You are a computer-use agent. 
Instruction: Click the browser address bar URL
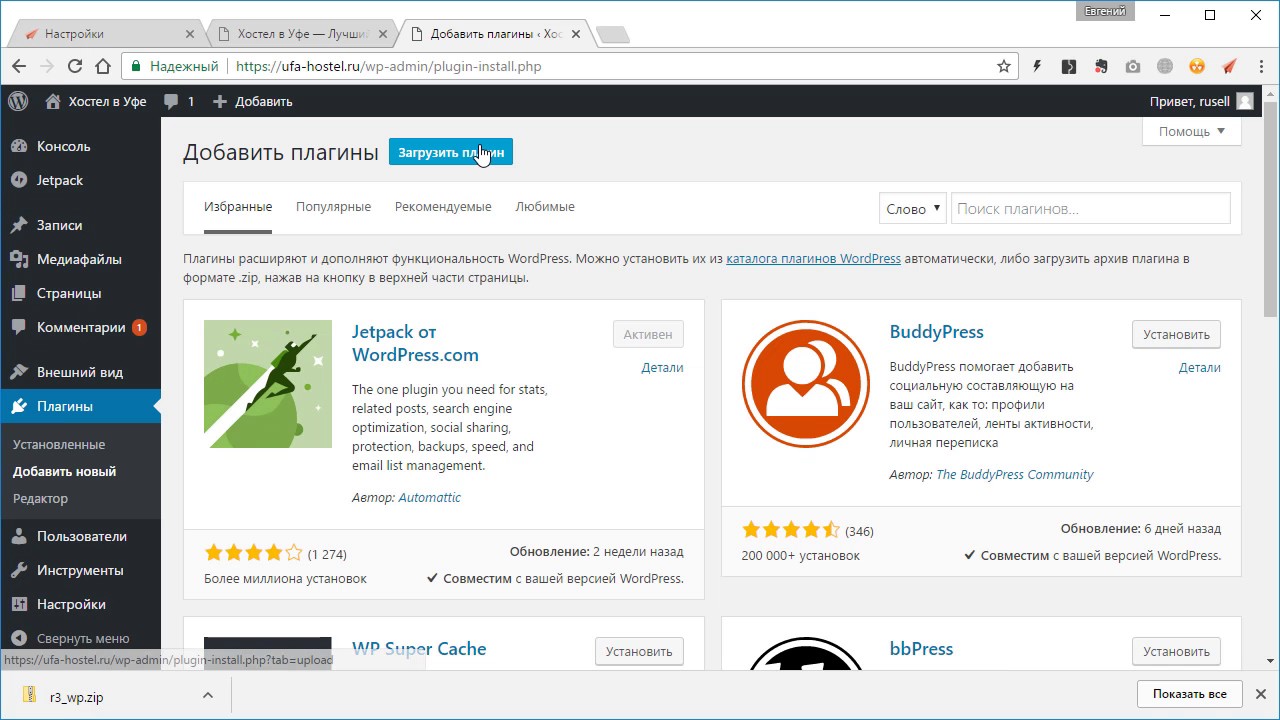point(389,67)
